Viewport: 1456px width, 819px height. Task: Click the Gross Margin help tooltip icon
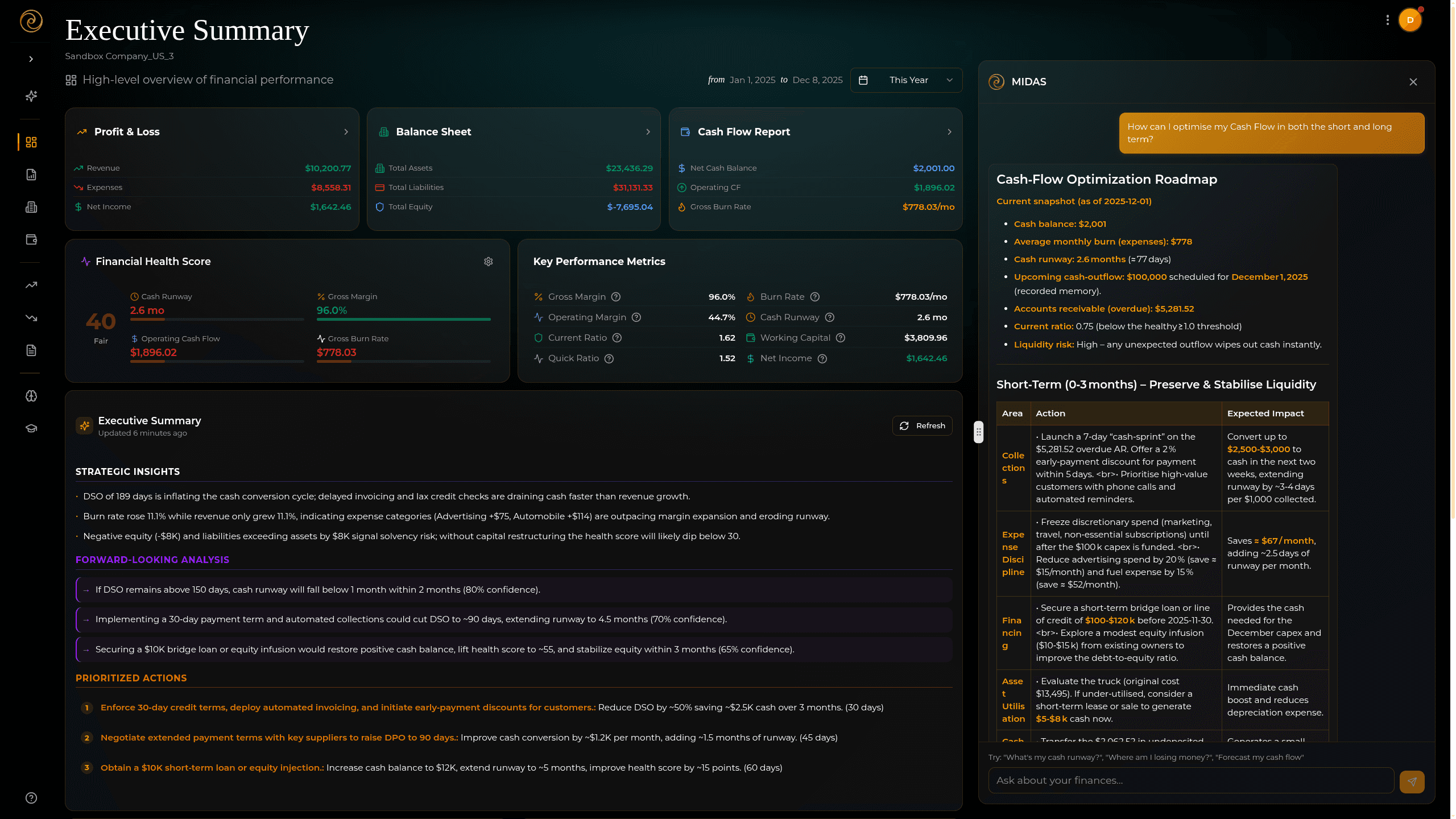pos(617,296)
